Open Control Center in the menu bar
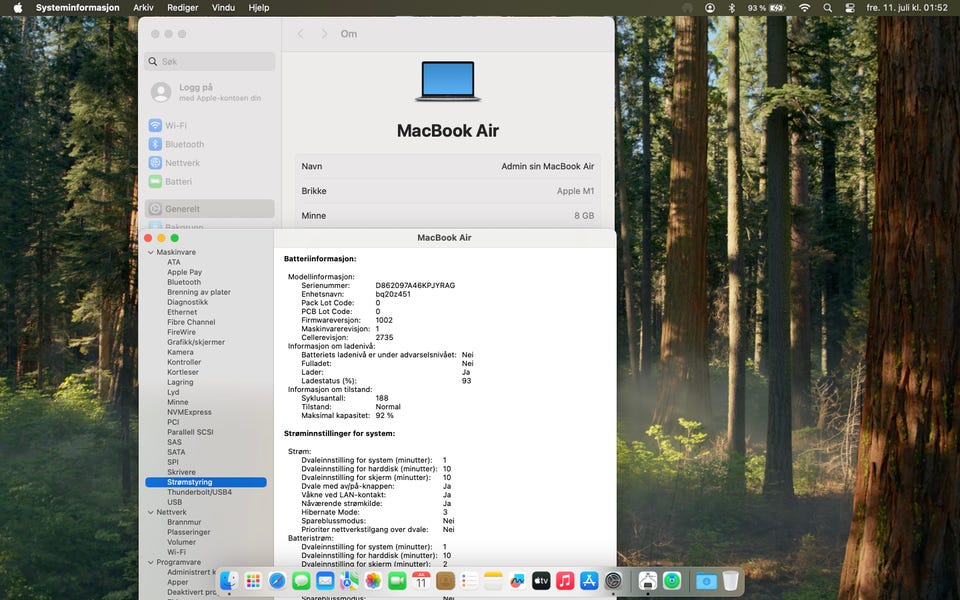960x600 pixels. 851,8
